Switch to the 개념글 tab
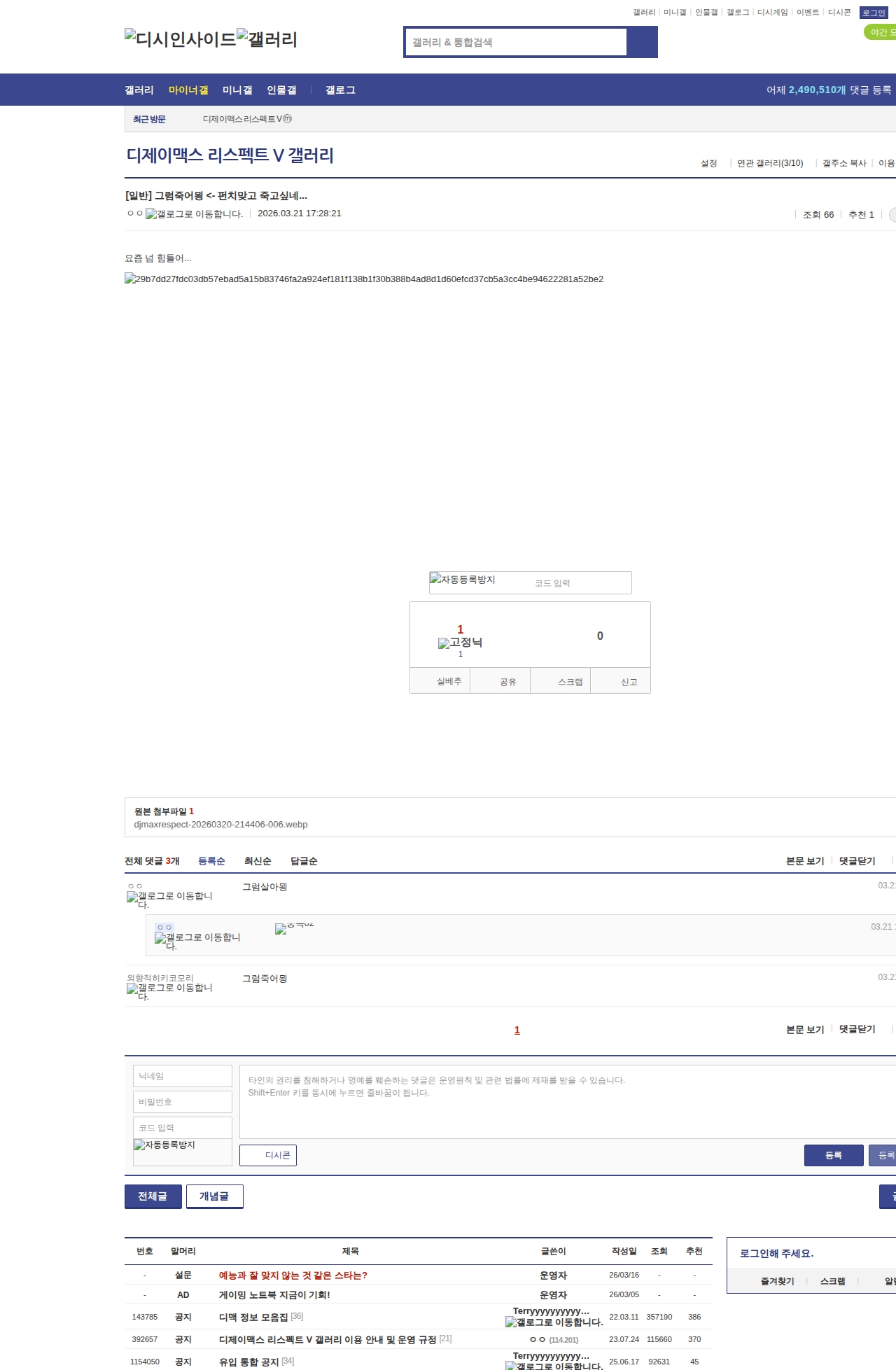Image resolution: width=896 pixels, height=1370 pixels. coord(215,1196)
